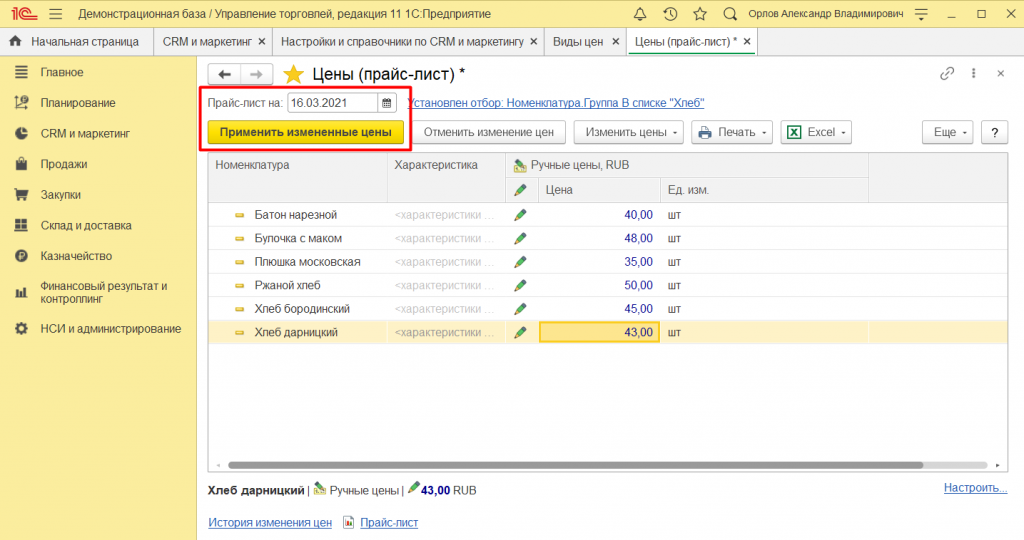The image size is (1024, 540).
Task: Add price list to favorites star
Action: point(293,75)
